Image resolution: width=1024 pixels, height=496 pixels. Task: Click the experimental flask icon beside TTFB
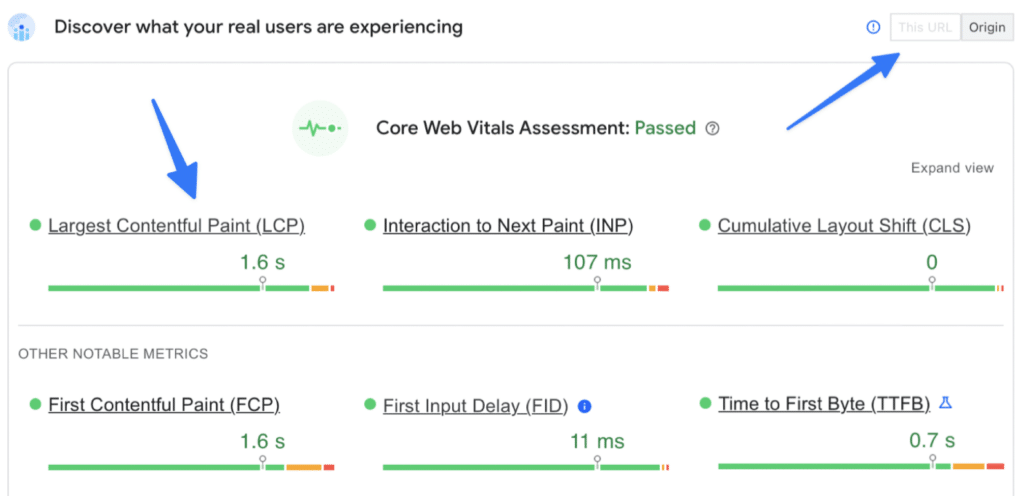click(945, 403)
